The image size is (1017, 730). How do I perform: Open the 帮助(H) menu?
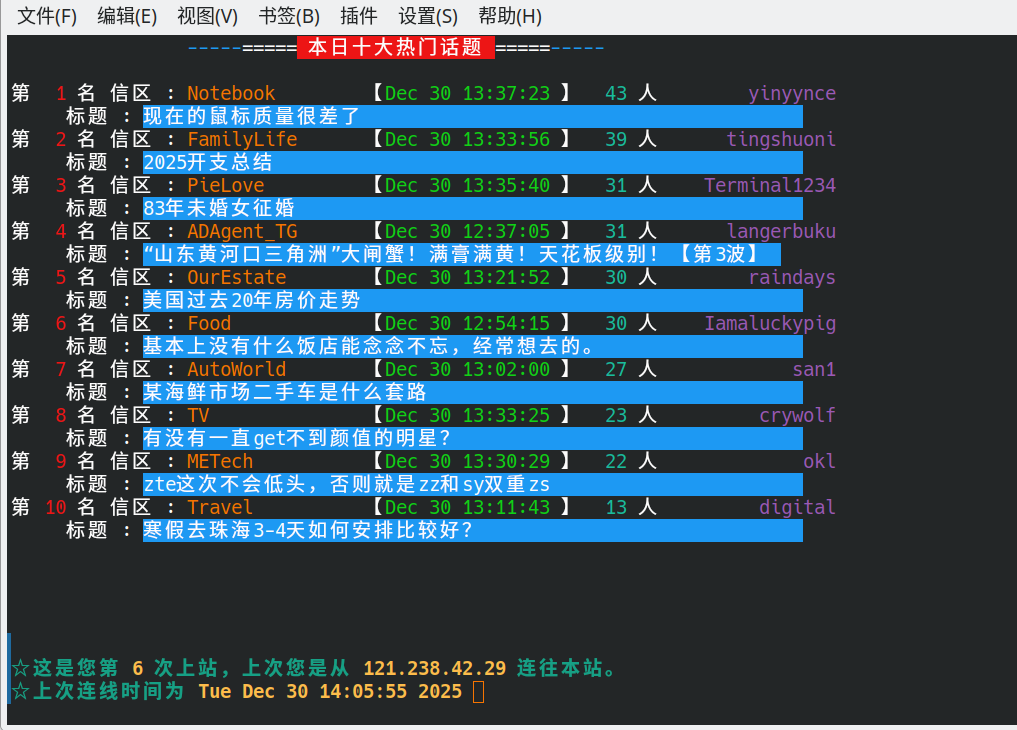pyautogui.click(x=510, y=16)
